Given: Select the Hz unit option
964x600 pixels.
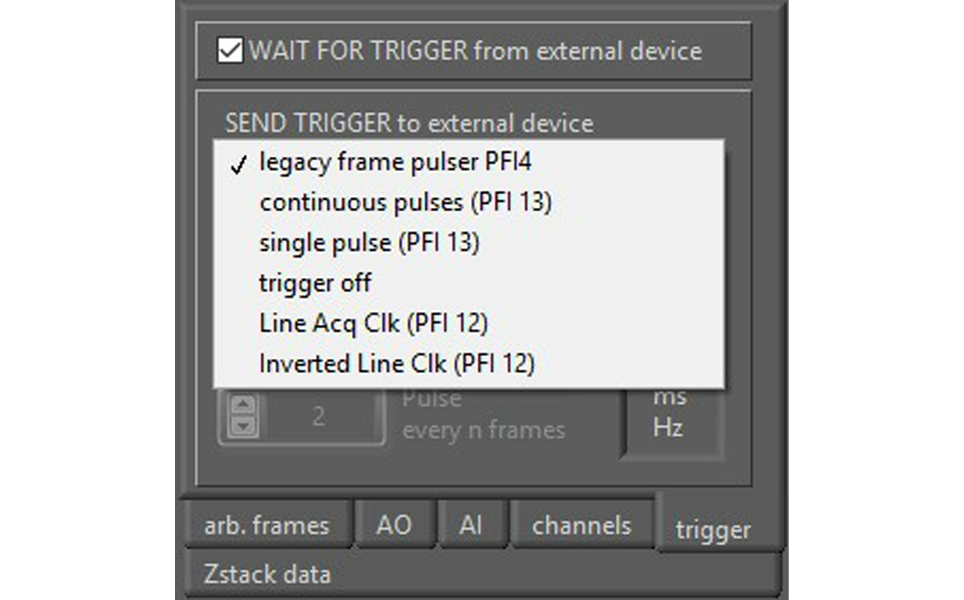Looking at the screenshot, I should [x=670, y=426].
